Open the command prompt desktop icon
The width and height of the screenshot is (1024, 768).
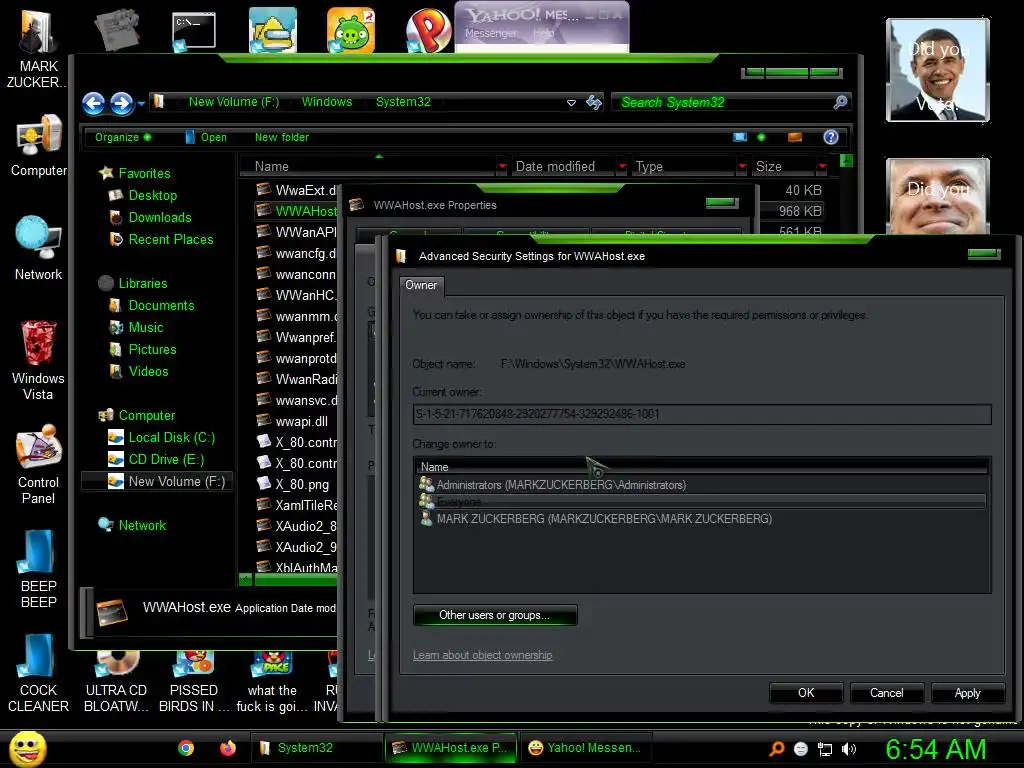pyautogui.click(x=193, y=31)
